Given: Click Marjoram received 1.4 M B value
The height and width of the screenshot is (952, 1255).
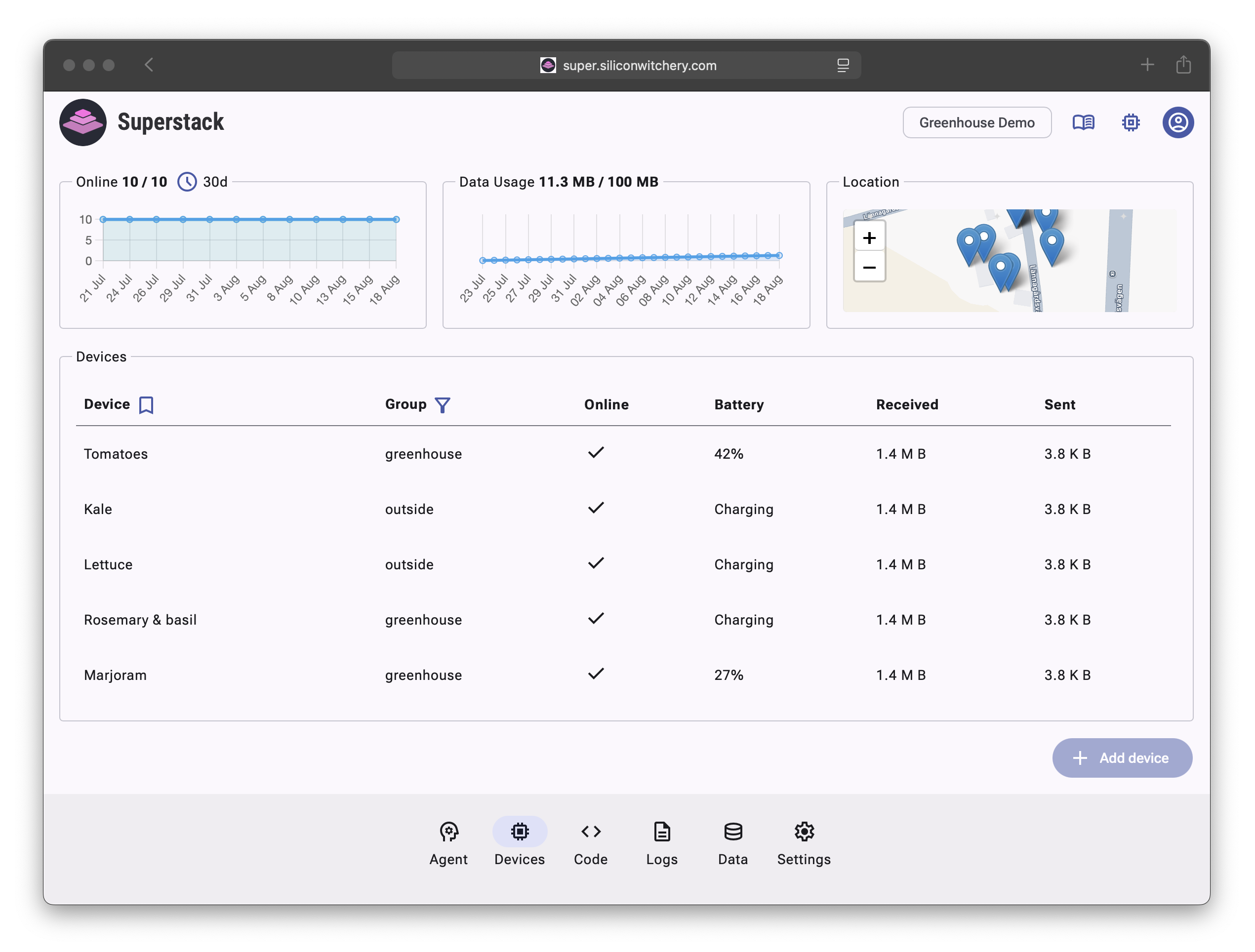Looking at the screenshot, I should (x=900, y=675).
